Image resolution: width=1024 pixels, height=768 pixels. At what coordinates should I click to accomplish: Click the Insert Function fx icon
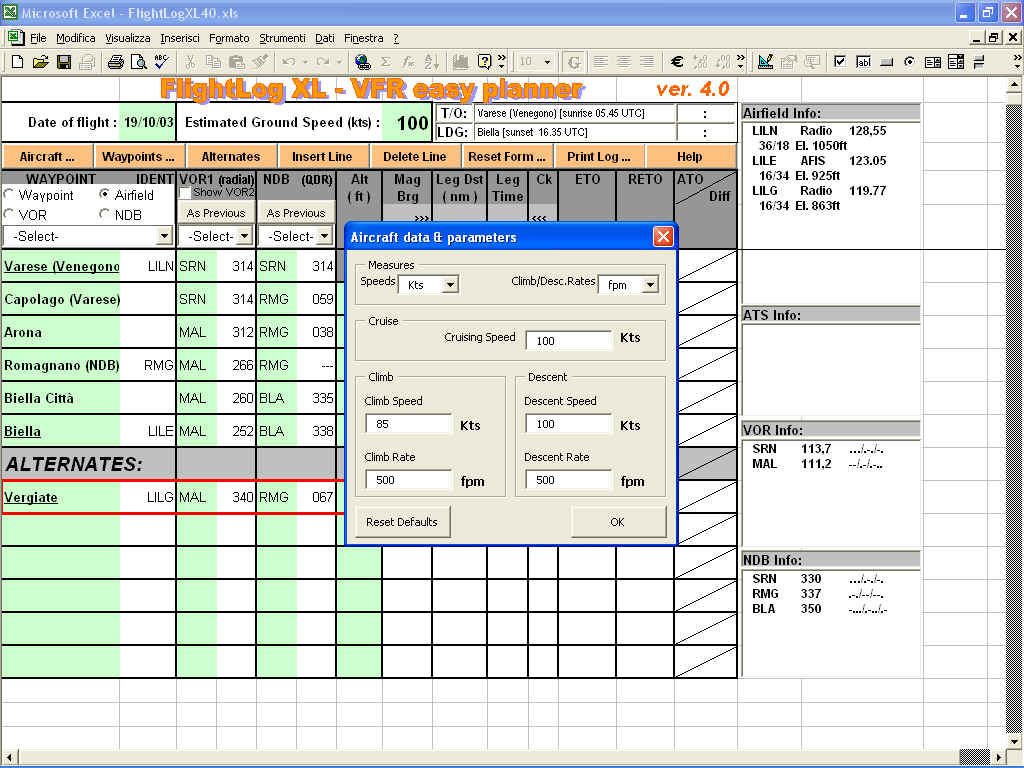tap(408, 62)
